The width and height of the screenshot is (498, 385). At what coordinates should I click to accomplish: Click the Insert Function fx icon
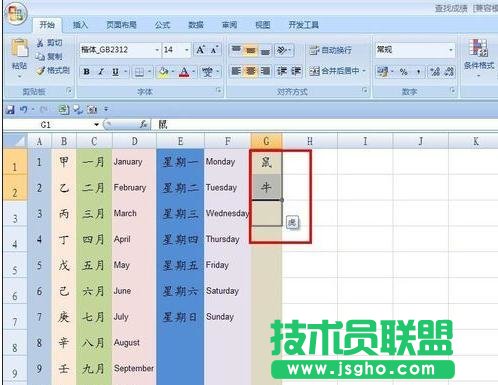click(143, 125)
